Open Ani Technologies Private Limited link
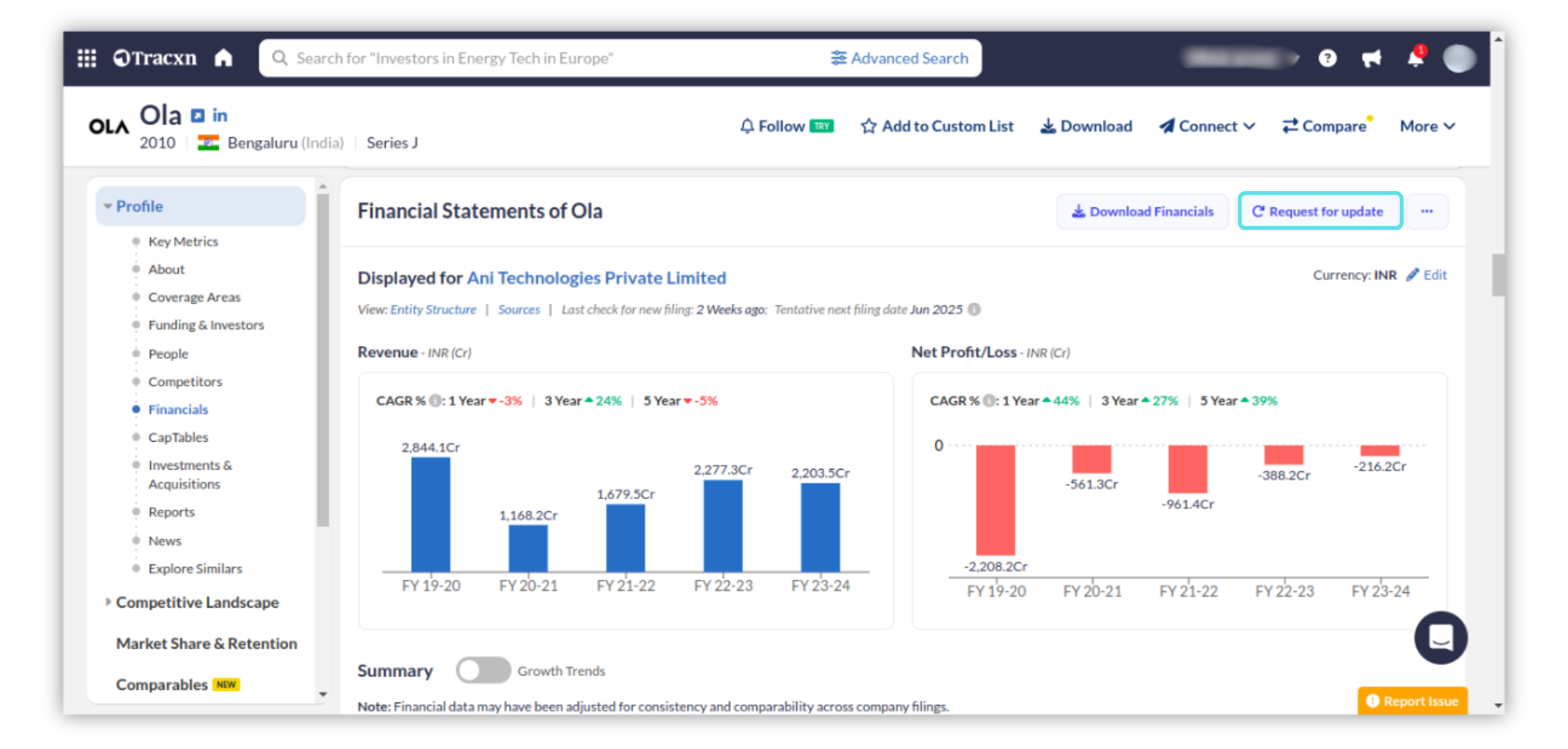This screenshot has width=1568, height=749. 596,278
